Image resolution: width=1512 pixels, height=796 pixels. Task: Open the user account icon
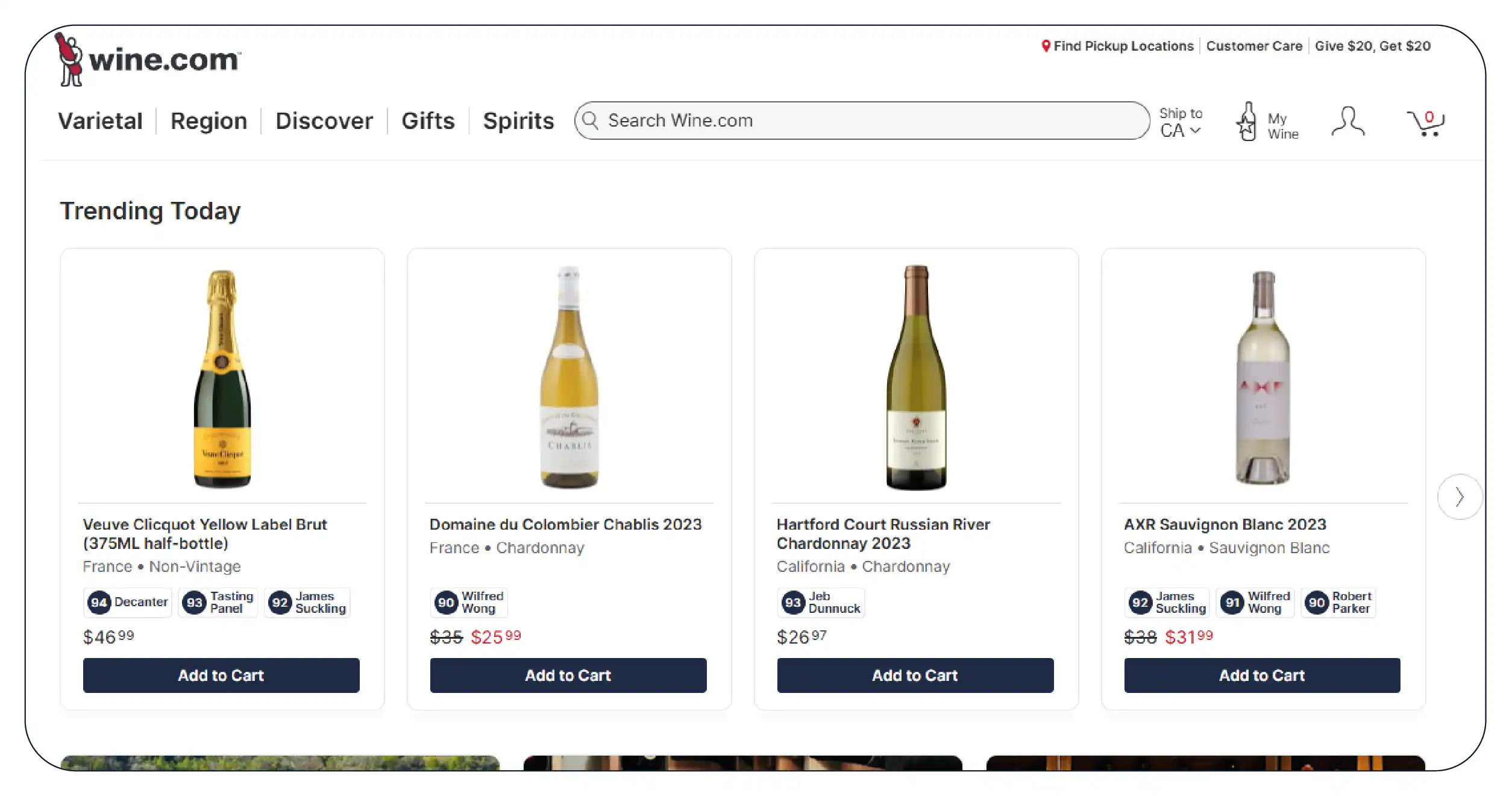tap(1347, 122)
